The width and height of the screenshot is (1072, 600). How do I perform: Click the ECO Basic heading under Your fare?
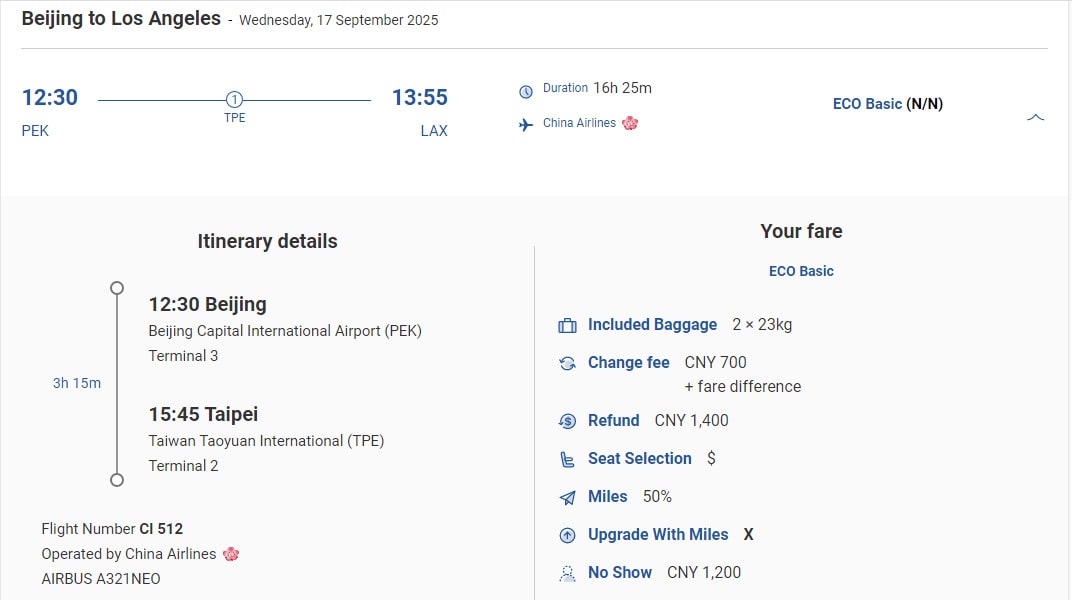(801, 271)
